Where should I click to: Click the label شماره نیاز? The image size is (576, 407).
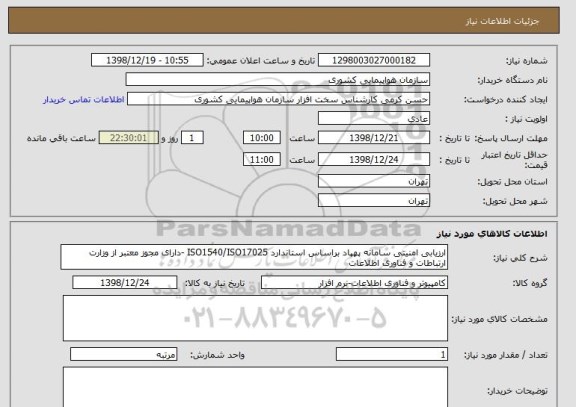click(x=527, y=61)
